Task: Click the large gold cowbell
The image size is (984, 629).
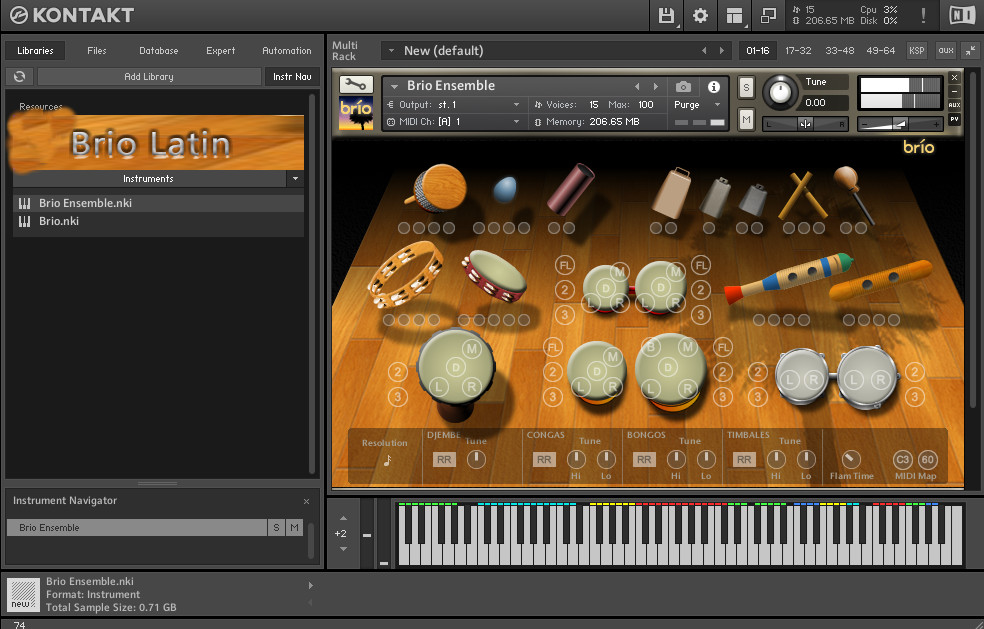Action: pos(671,193)
